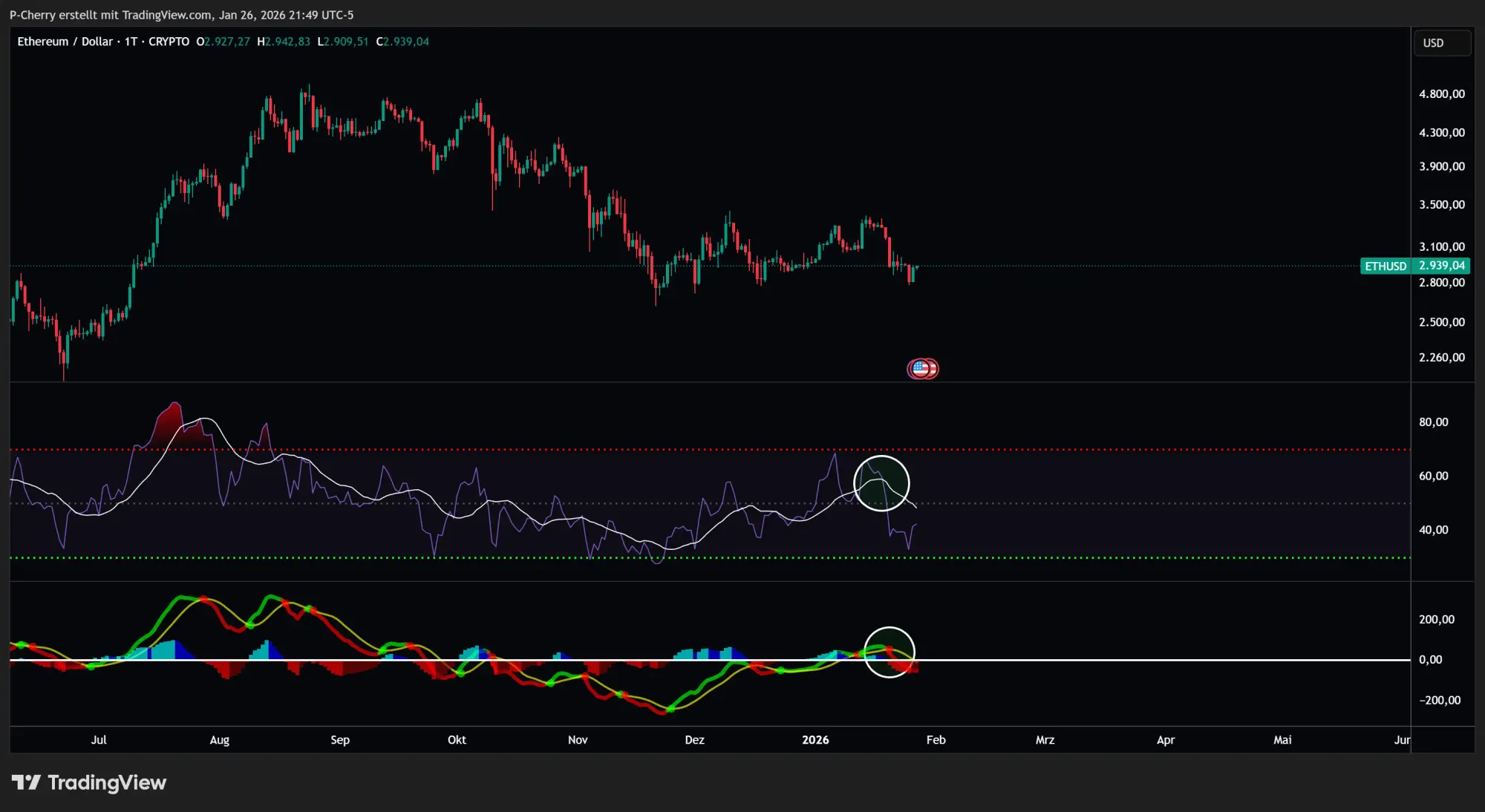Open the TradingView logo at bottom left
Viewport: 1485px width, 812px height.
[89, 782]
